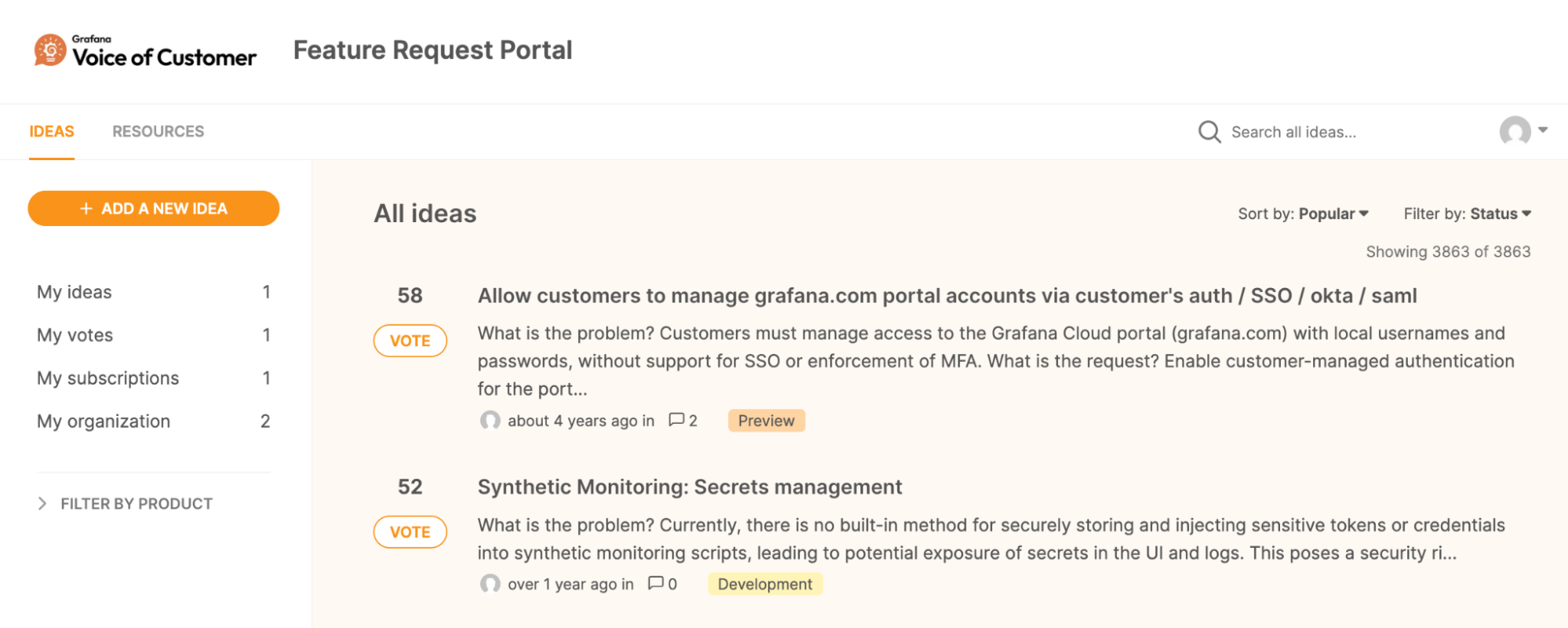Click the search magnifier icon
The width and height of the screenshot is (1568, 628).
[1210, 132]
